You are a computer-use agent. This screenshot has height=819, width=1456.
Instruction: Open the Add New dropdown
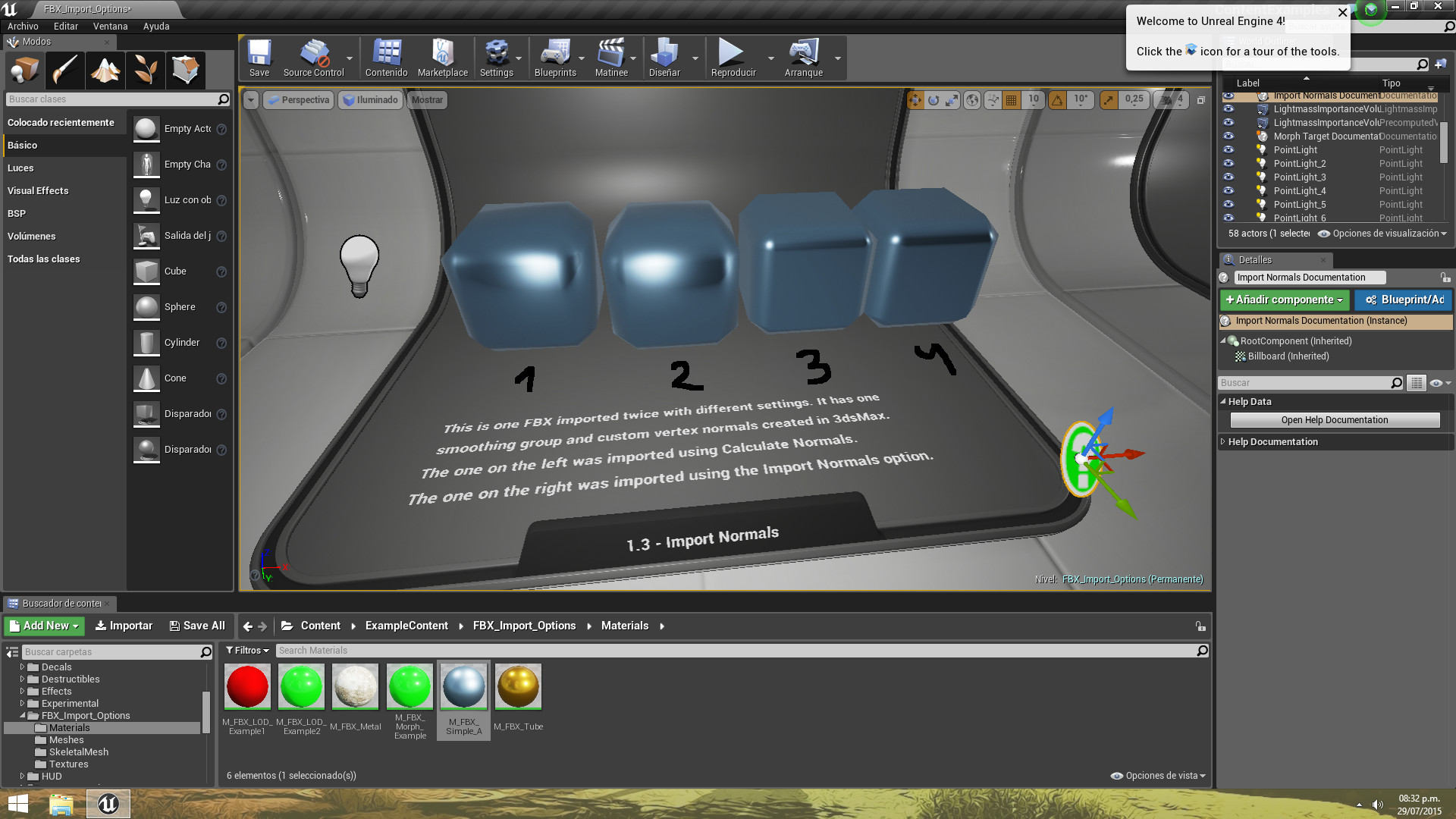(45, 626)
